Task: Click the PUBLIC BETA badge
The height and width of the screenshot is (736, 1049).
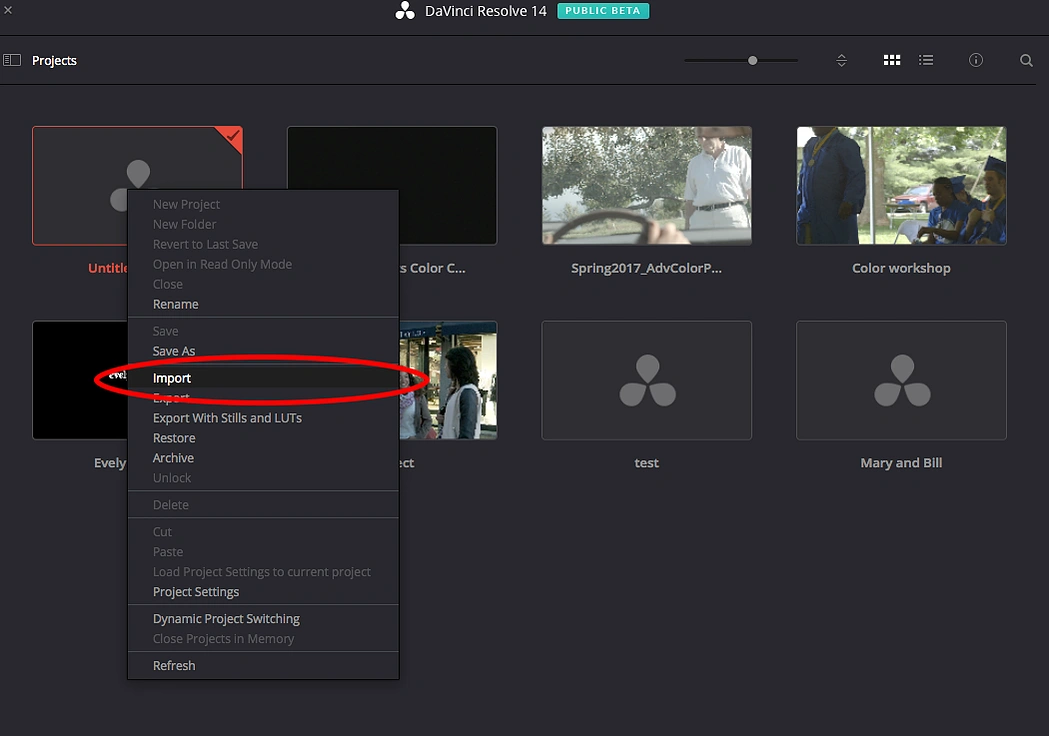Action: pyautogui.click(x=603, y=11)
